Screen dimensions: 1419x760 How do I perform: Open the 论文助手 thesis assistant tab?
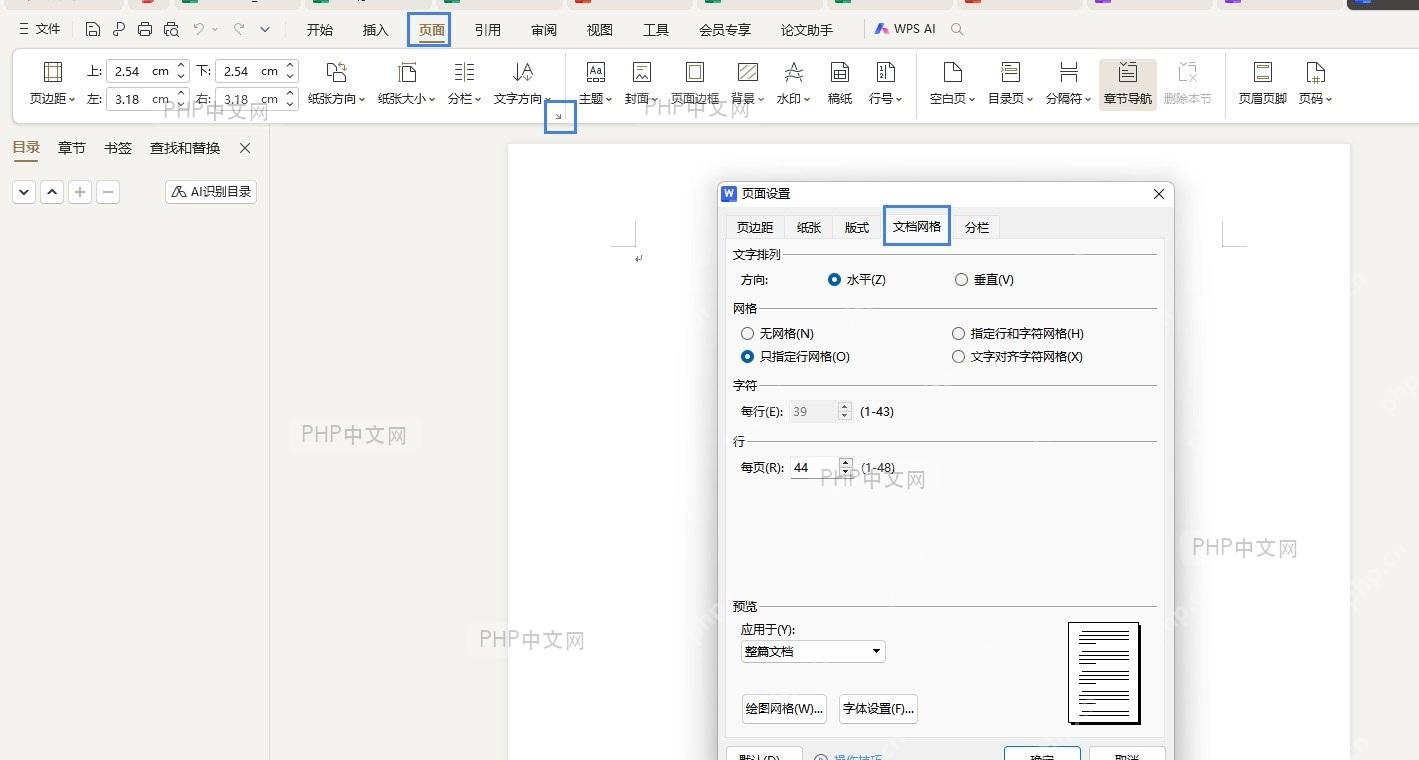pos(807,30)
